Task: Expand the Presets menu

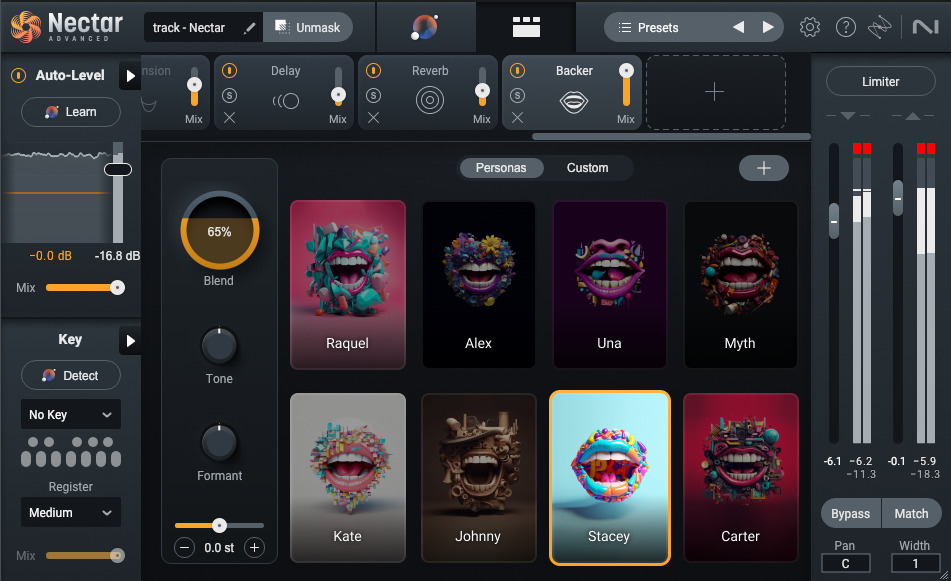Action: pos(658,27)
